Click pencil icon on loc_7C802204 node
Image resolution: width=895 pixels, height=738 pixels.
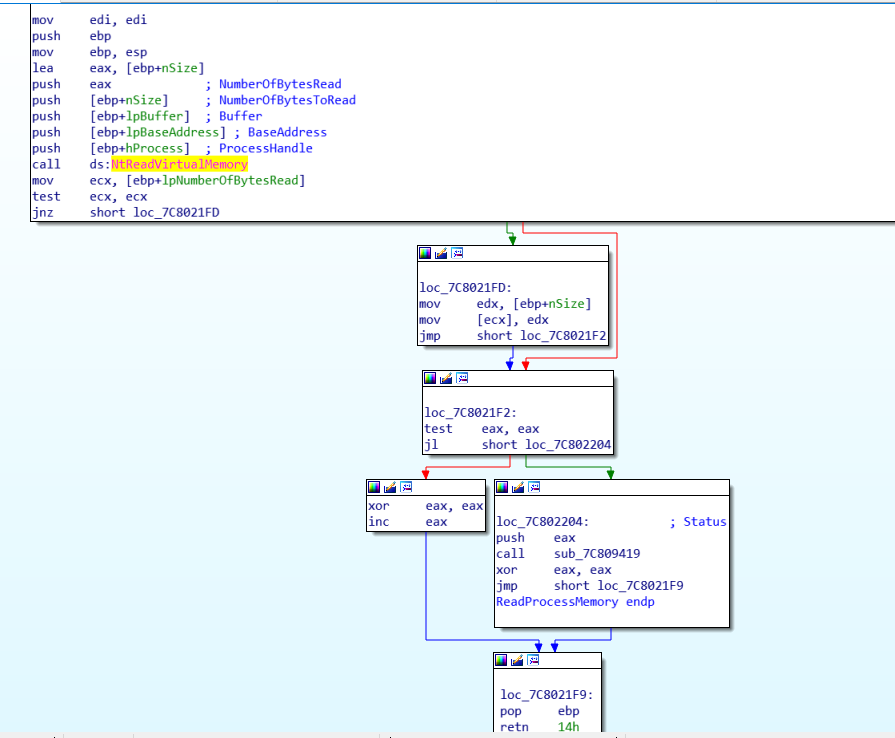(x=519, y=487)
